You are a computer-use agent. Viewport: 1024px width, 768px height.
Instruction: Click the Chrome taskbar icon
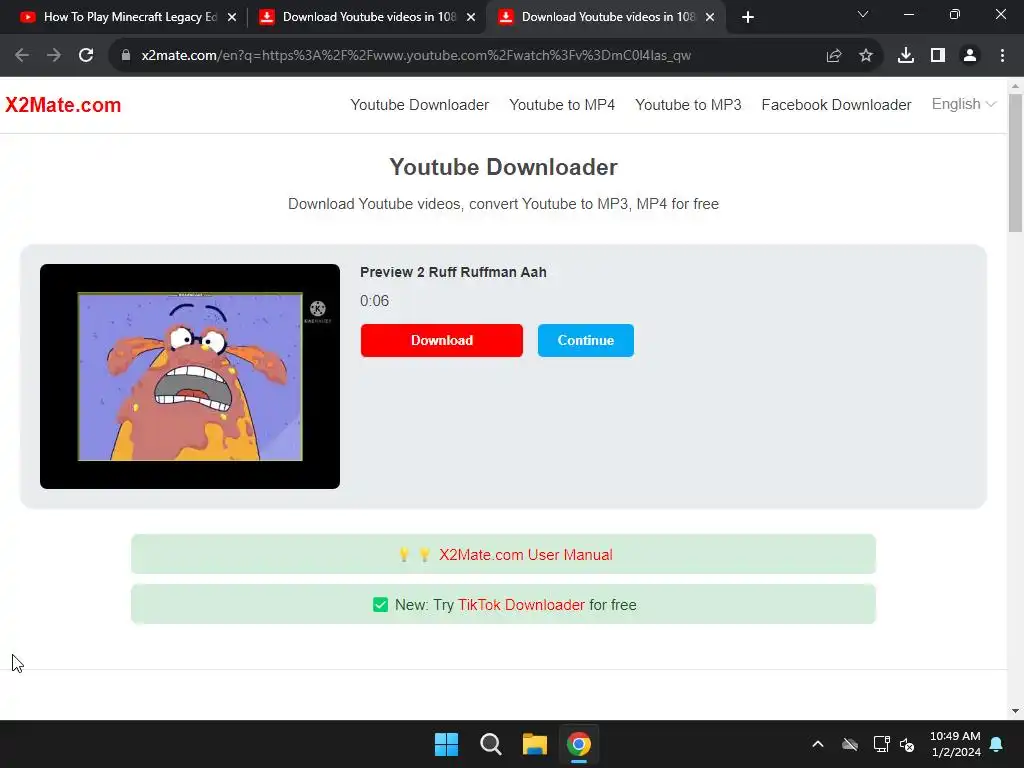[x=579, y=744]
